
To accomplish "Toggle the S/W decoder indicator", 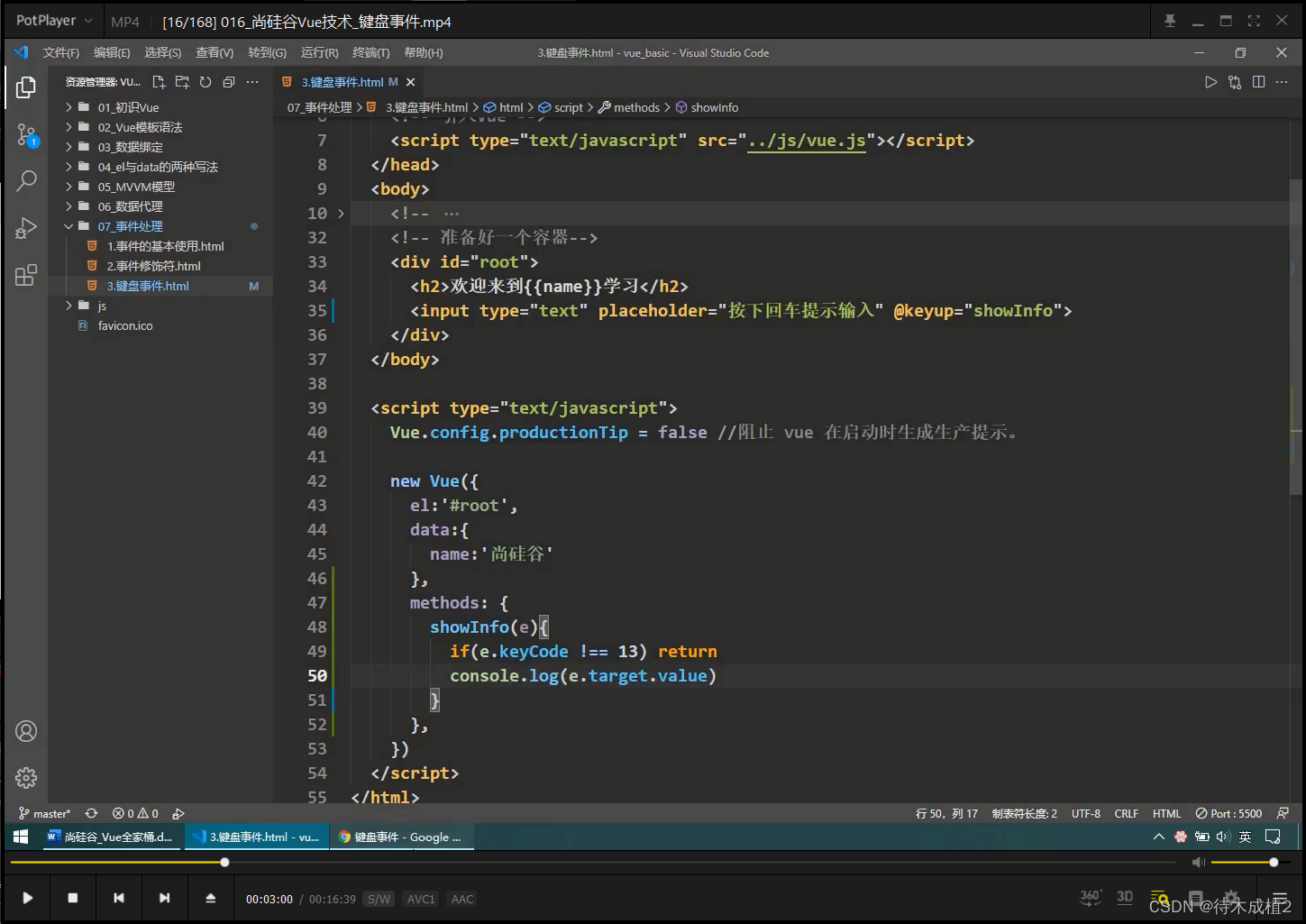I will (x=379, y=899).
